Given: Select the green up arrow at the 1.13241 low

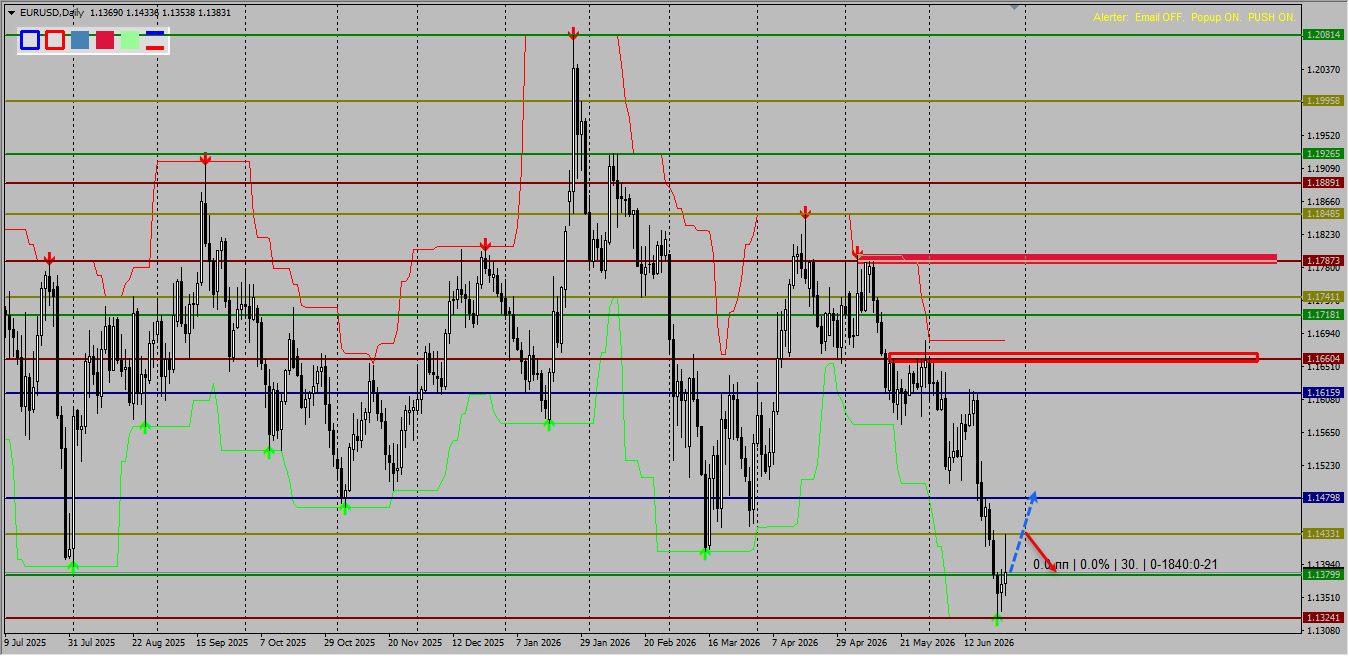Looking at the screenshot, I should pyautogui.click(x=997, y=619).
